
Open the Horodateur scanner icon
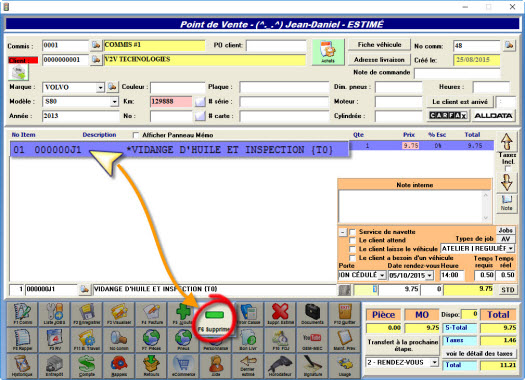click(280, 366)
